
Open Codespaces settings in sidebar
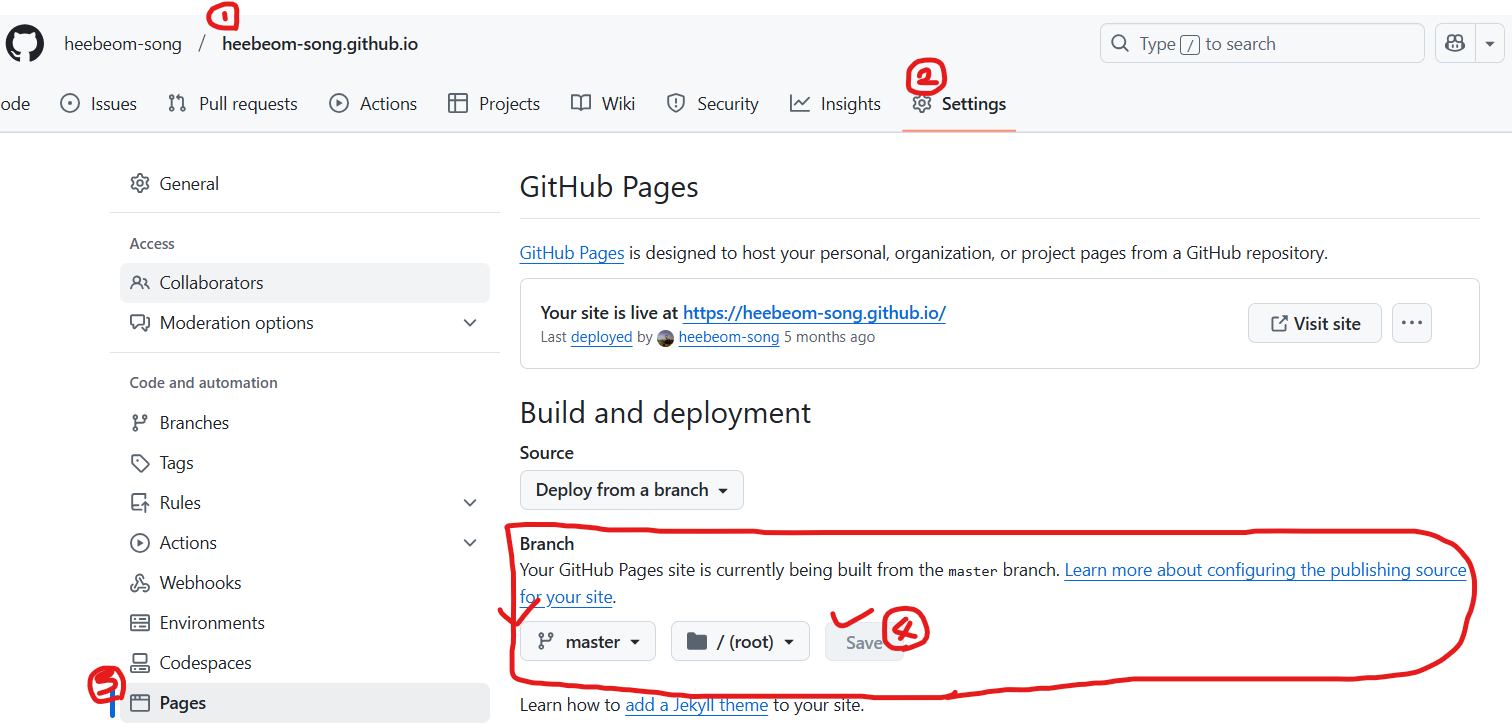pyautogui.click(x=305, y=663)
